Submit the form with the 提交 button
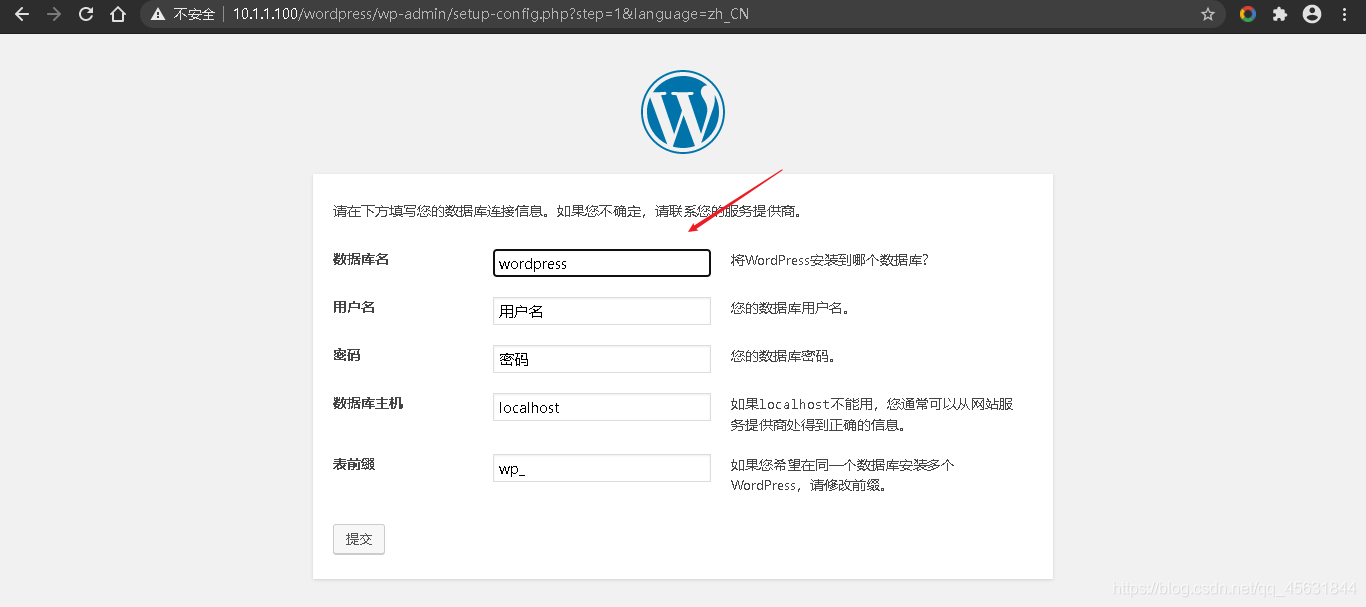This screenshot has width=1366, height=607. [359, 539]
